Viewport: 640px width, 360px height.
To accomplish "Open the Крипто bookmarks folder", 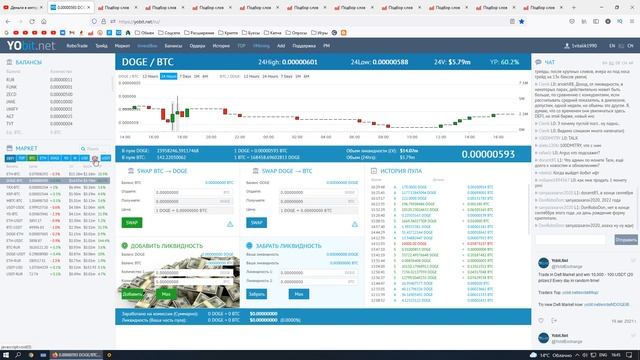I will (228, 33).
